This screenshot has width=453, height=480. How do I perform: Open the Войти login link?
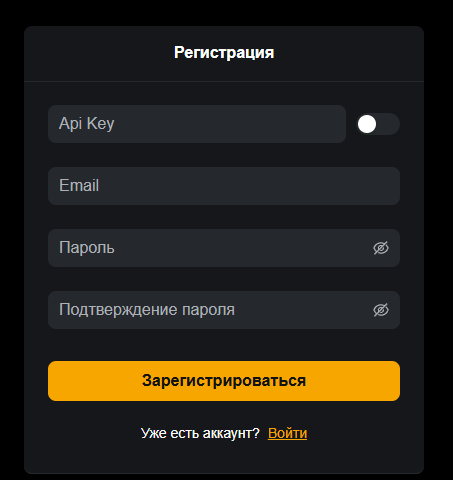287,433
